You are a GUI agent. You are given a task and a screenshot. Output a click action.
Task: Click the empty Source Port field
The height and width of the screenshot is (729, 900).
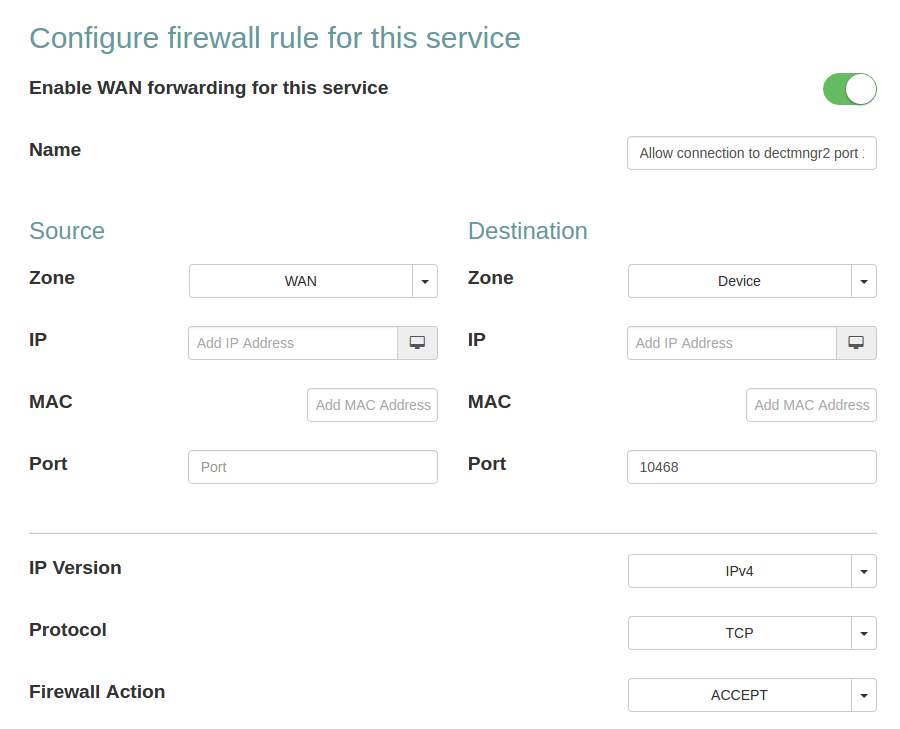coord(313,467)
